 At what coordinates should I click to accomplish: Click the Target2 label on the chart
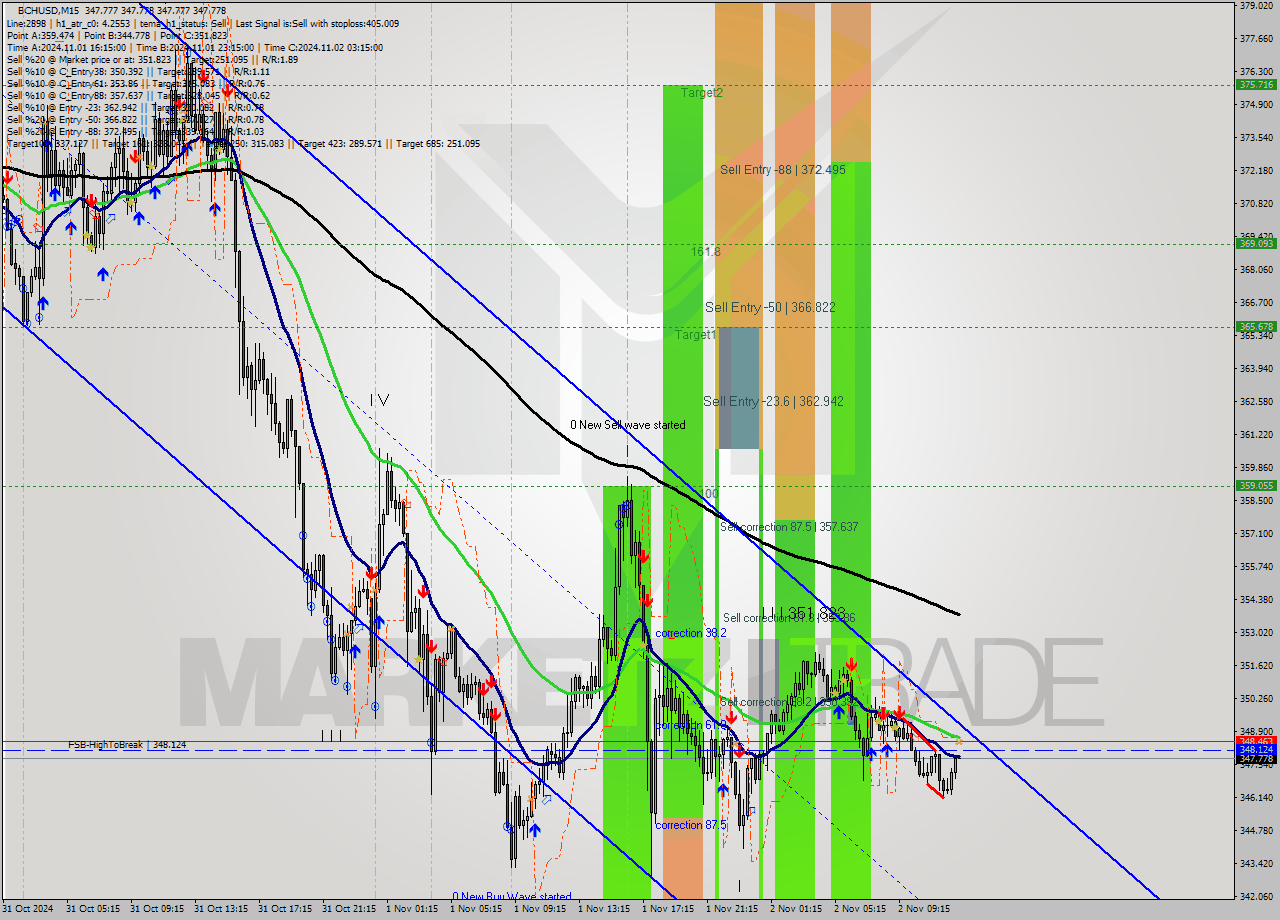[x=702, y=93]
